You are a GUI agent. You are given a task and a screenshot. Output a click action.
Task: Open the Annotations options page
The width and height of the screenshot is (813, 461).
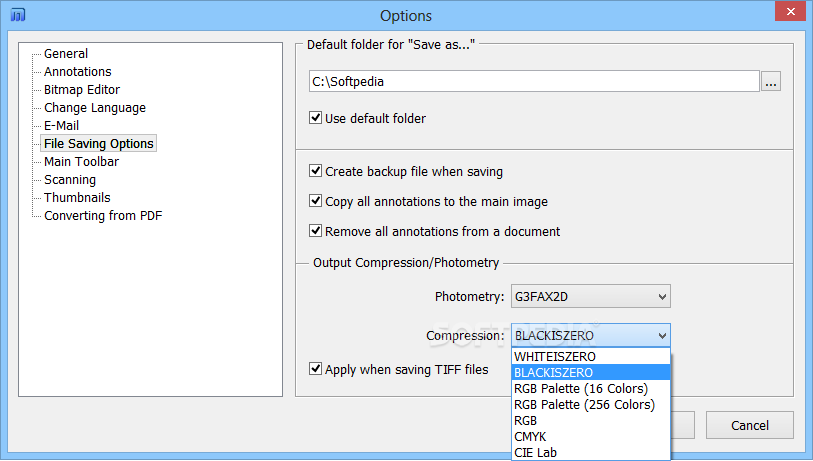click(x=78, y=72)
